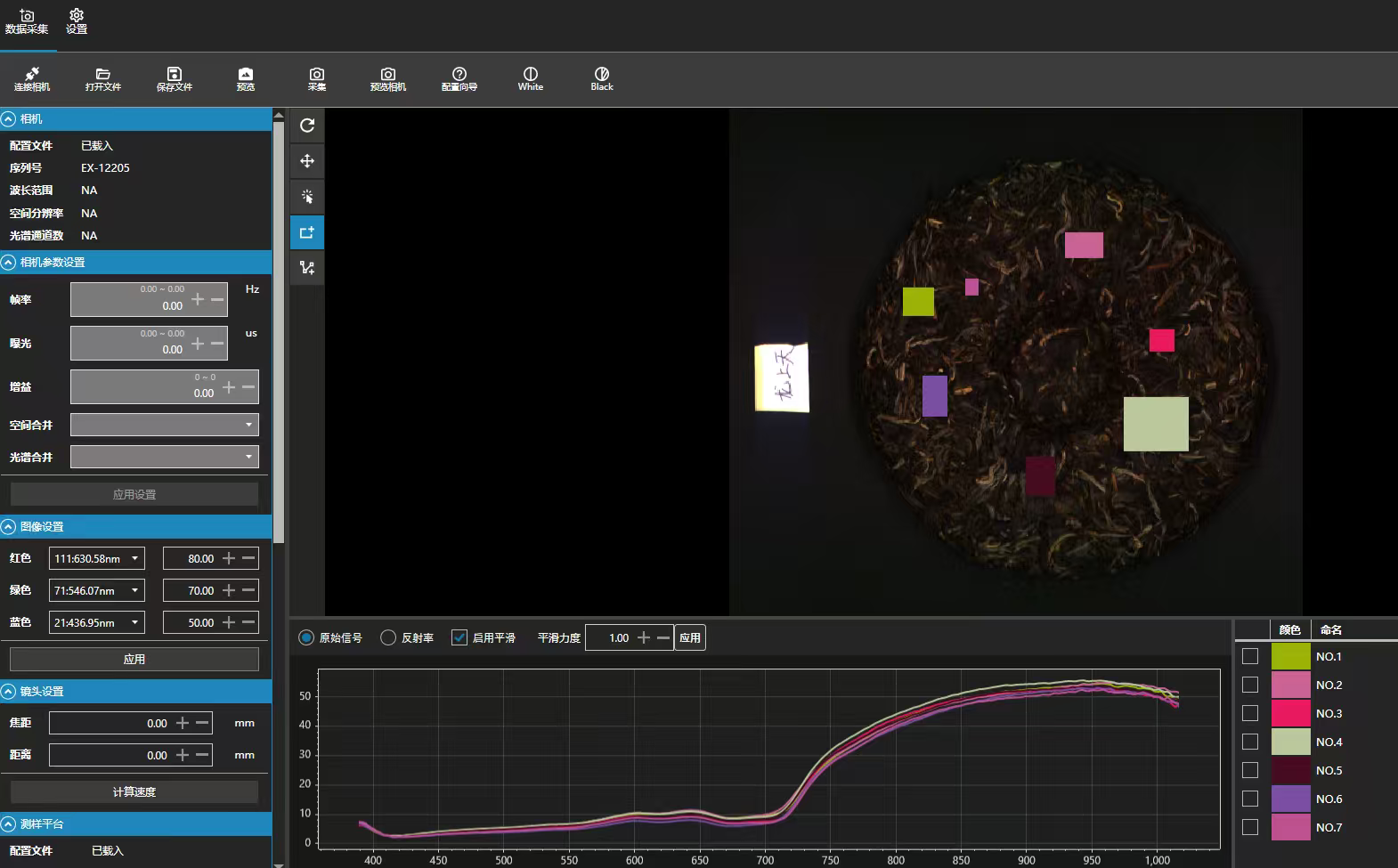Switch to the 数据采集 tab
Viewport: 1398px width, 868px height.
click(x=27, y=21)
